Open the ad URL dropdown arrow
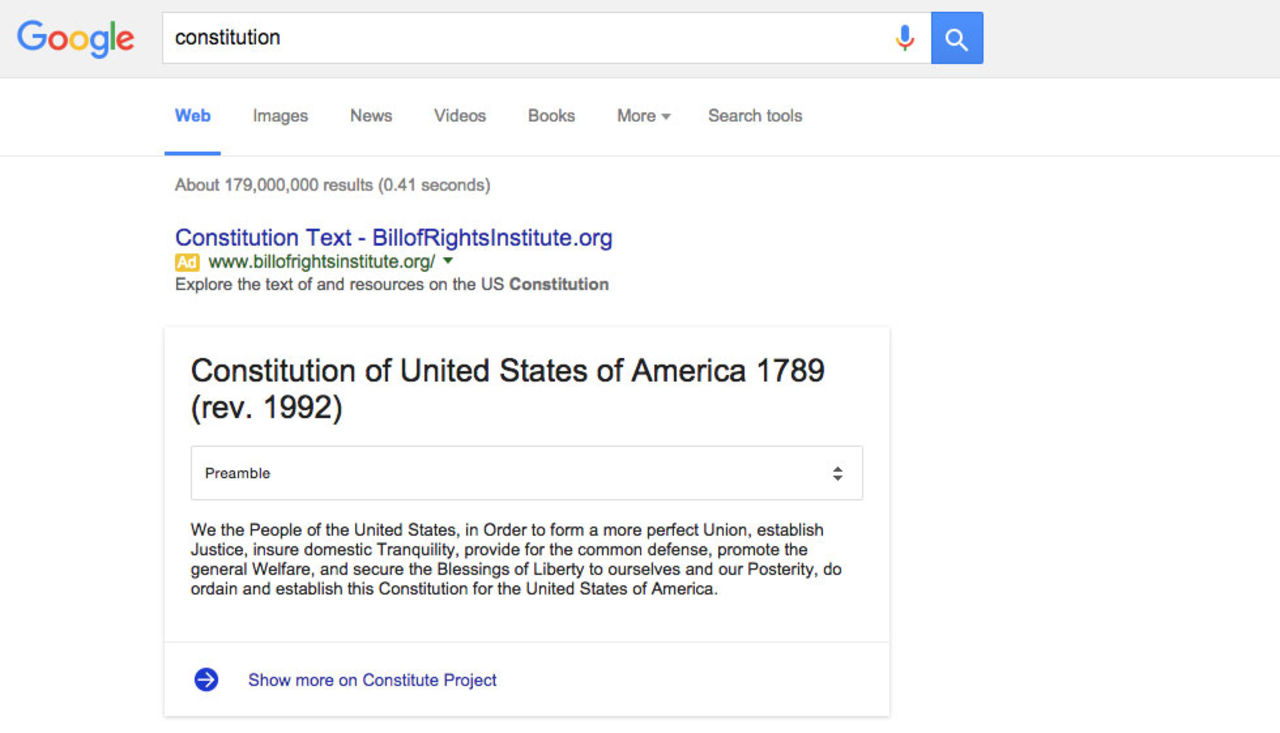This screenshot has height=733, width=1280. (x=448, y=261)
